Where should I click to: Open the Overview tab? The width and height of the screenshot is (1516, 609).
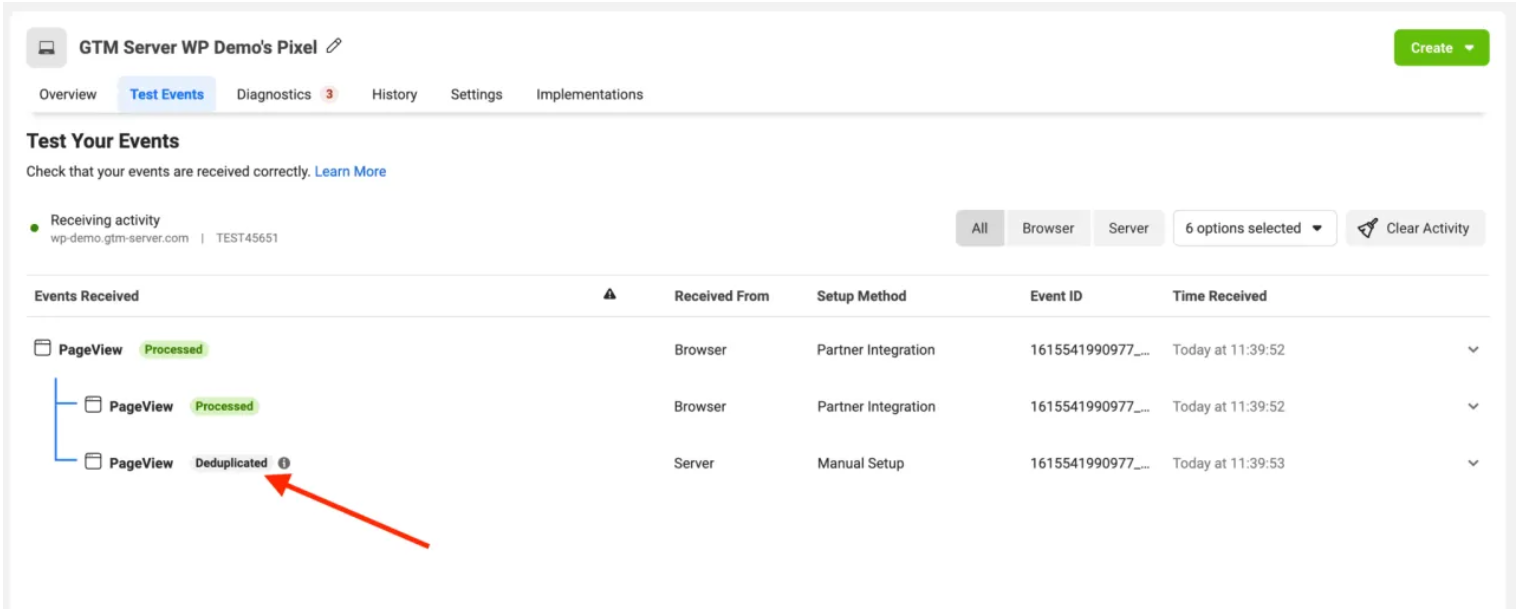(68, 94)
